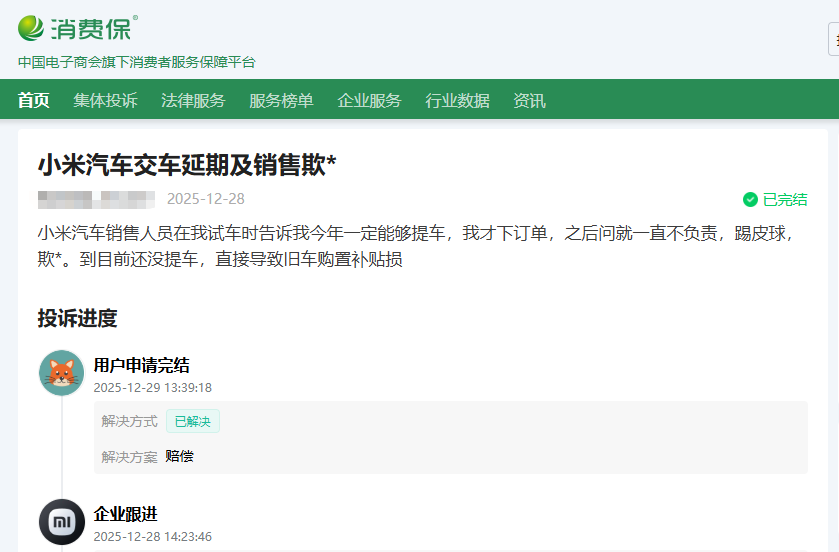This screenshot has height=552, width=839.
Task: Click the 投诉进度 section heading
Action: coord(77,319)
